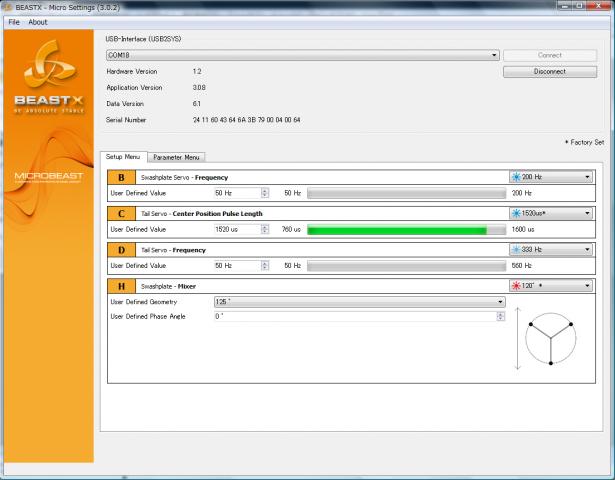
Task: Click red LED icon in 120° dropdown
Action: pos(516,285)
